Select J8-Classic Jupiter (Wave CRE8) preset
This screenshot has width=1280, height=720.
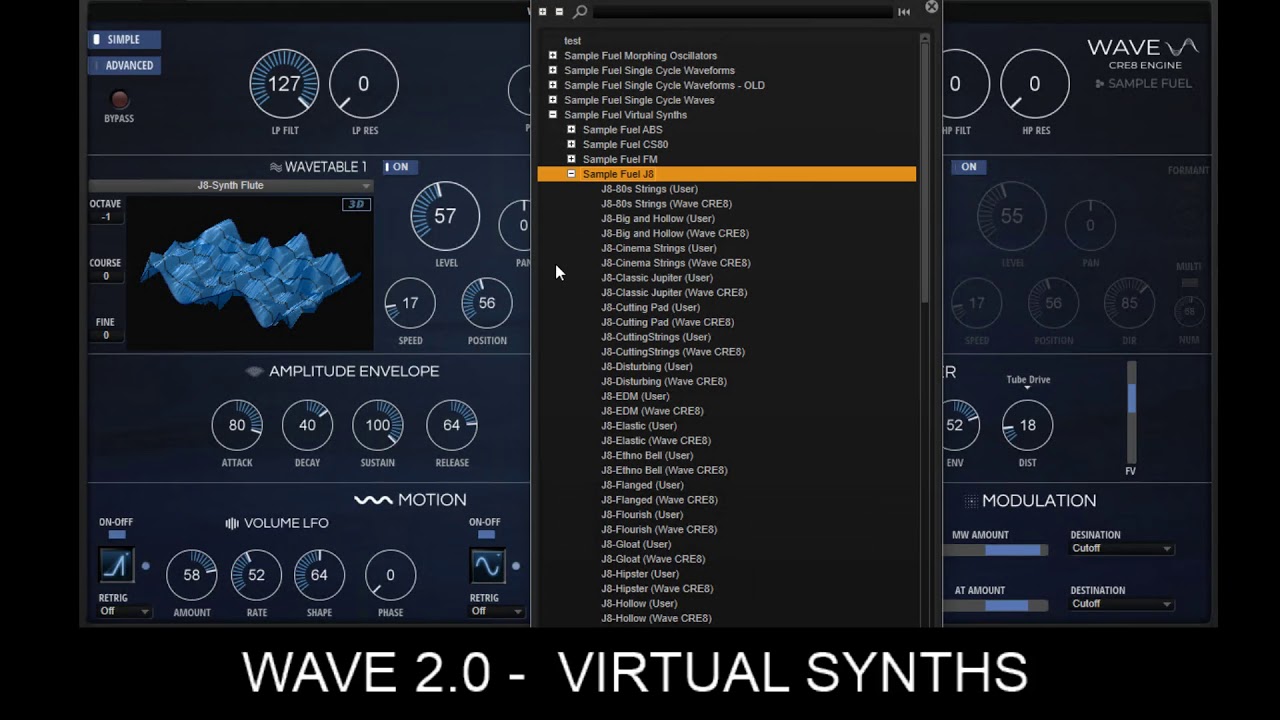click(x=674, y=293)
